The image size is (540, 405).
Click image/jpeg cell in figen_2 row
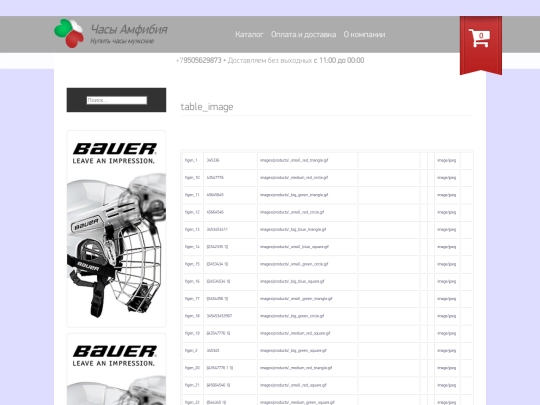[x=447, y=351]
